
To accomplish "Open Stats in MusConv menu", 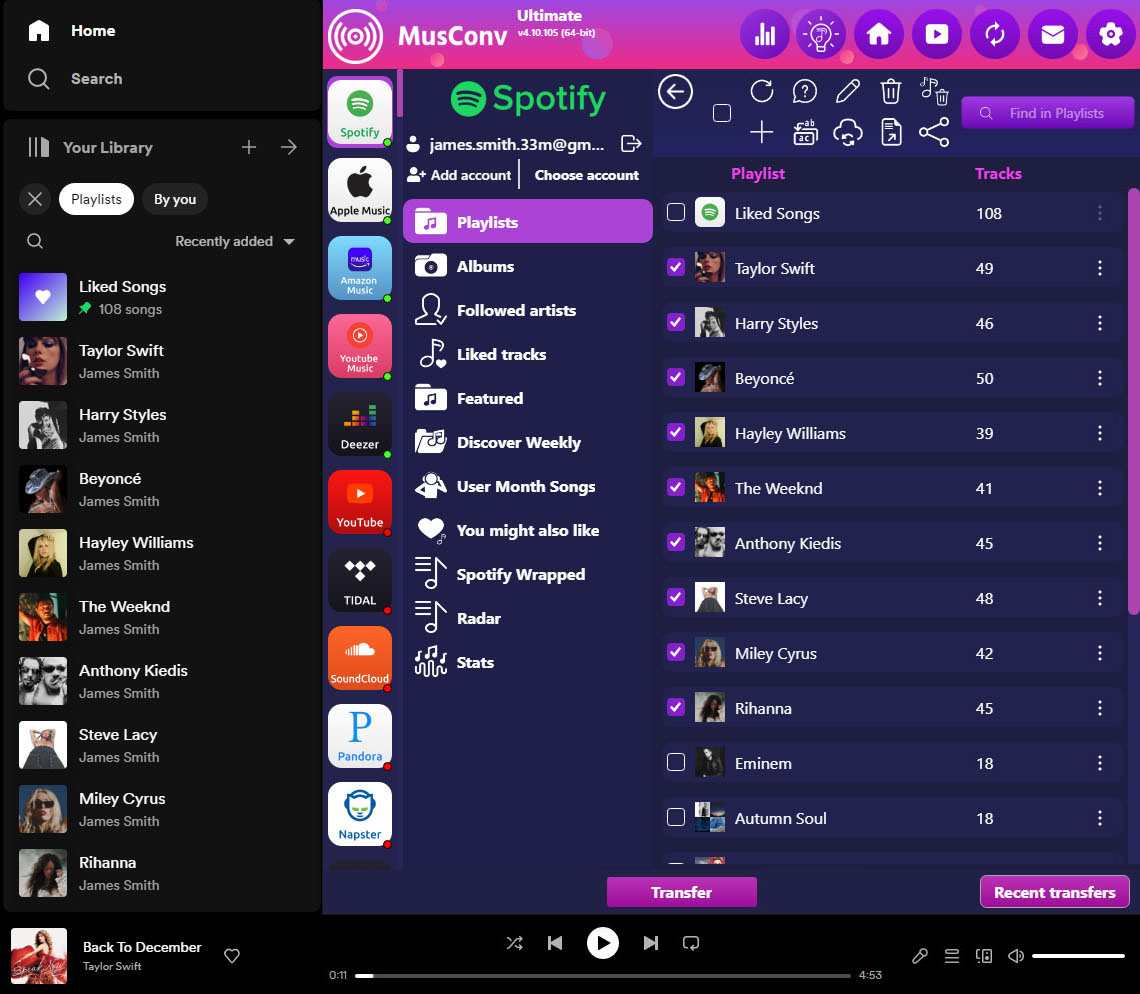I will (528, 662).
